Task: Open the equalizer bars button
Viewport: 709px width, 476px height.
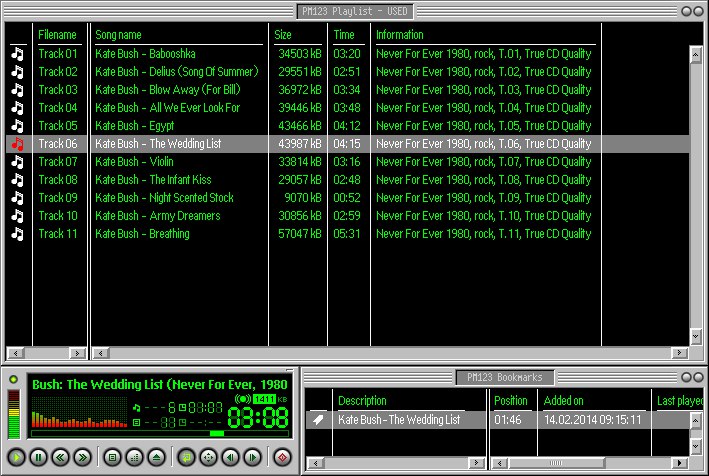Action: pos(134,457)
